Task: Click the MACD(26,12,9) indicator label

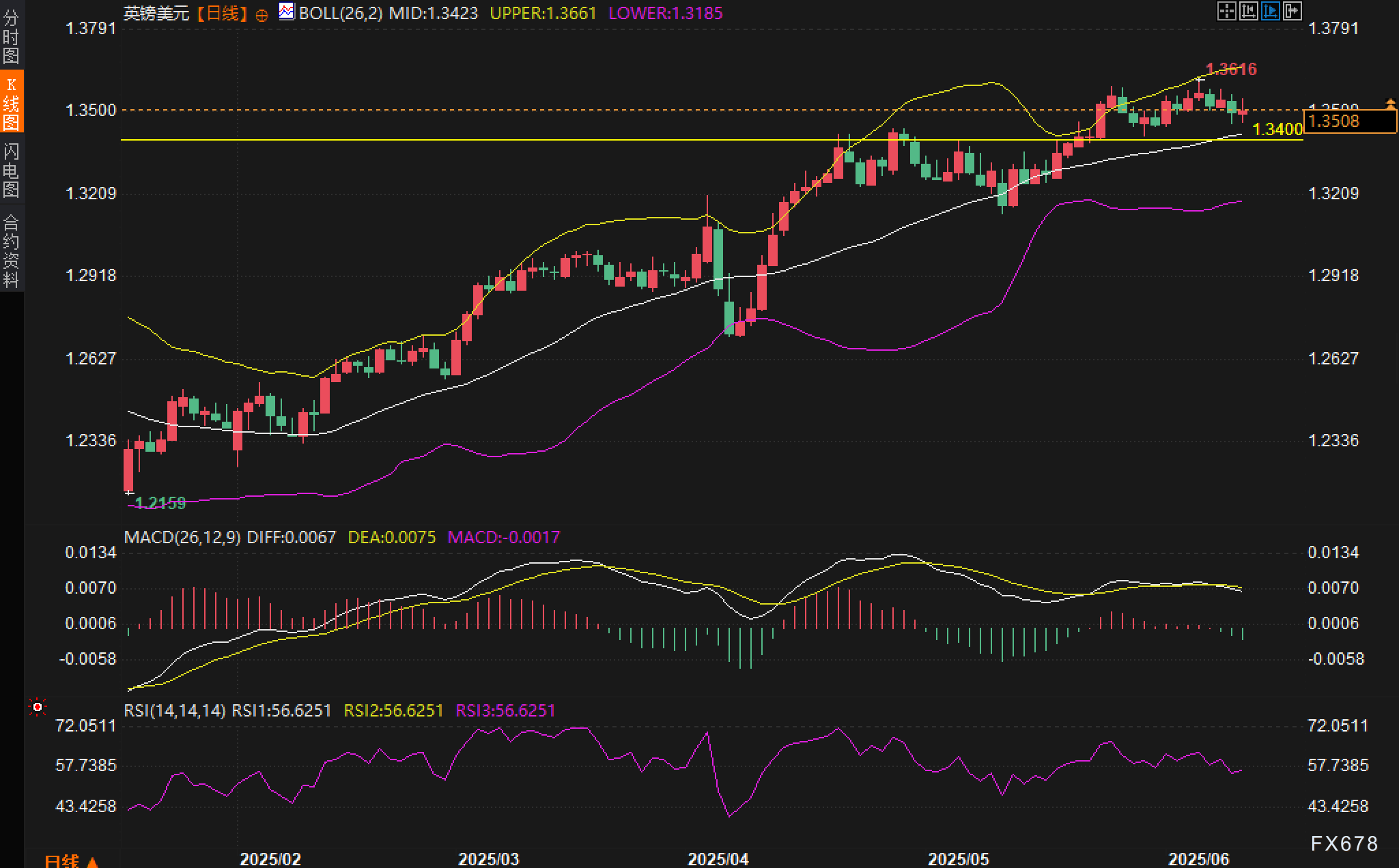Action: 182,537
